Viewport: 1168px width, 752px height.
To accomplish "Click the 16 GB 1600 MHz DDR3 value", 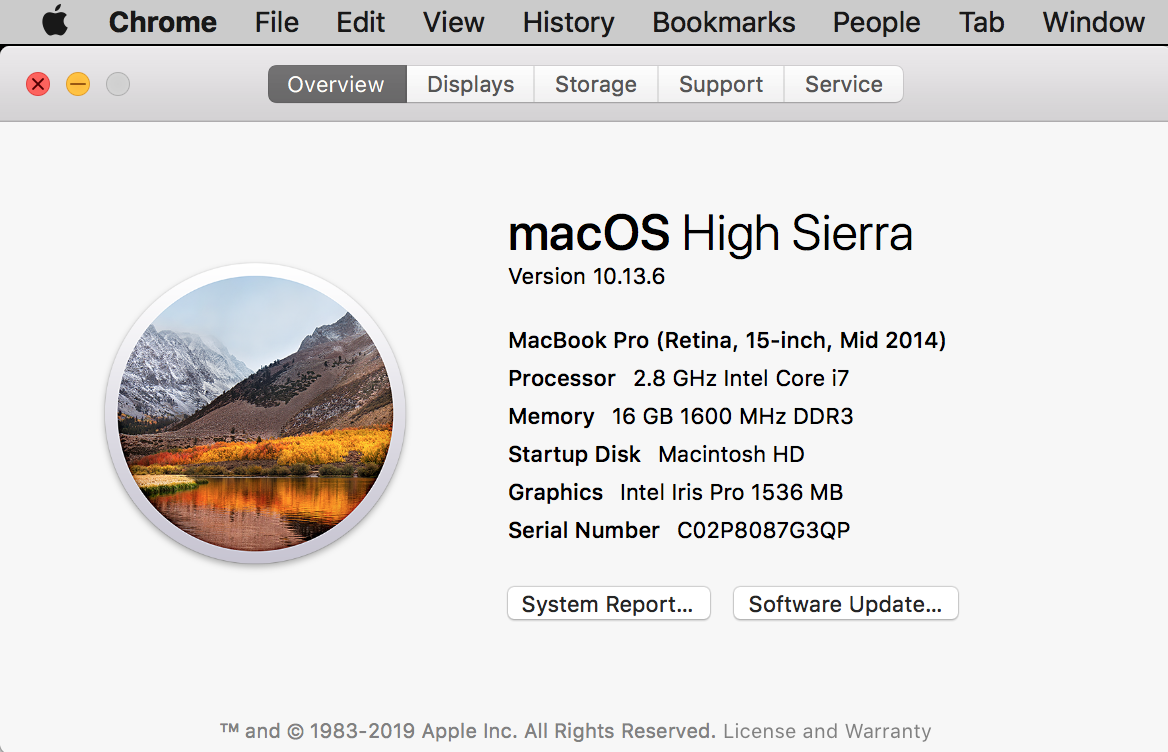I will tap(732, 416).
